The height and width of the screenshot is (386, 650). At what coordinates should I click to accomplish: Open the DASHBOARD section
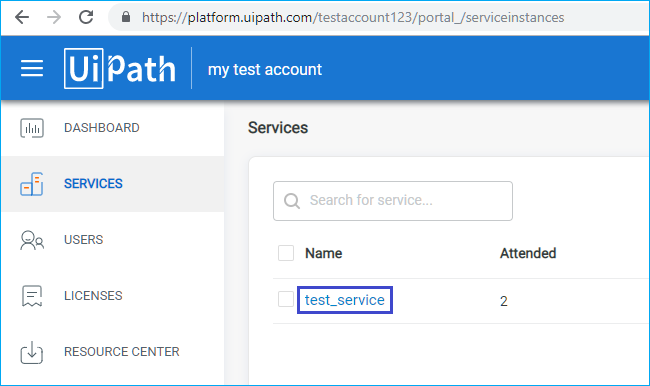point(102,128)
